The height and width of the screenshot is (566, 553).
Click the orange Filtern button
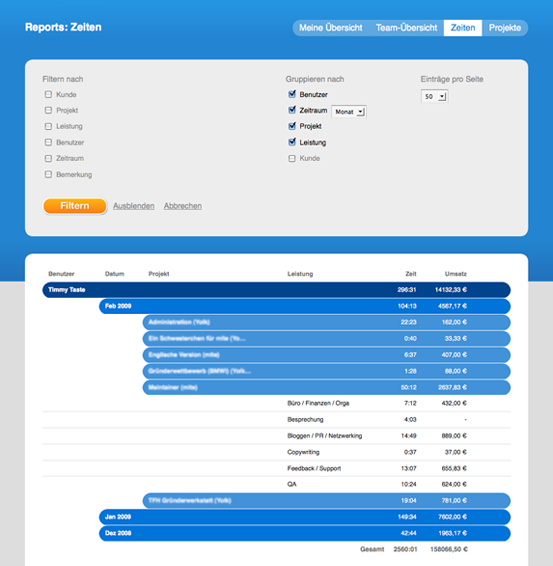[x=75, y=206]
